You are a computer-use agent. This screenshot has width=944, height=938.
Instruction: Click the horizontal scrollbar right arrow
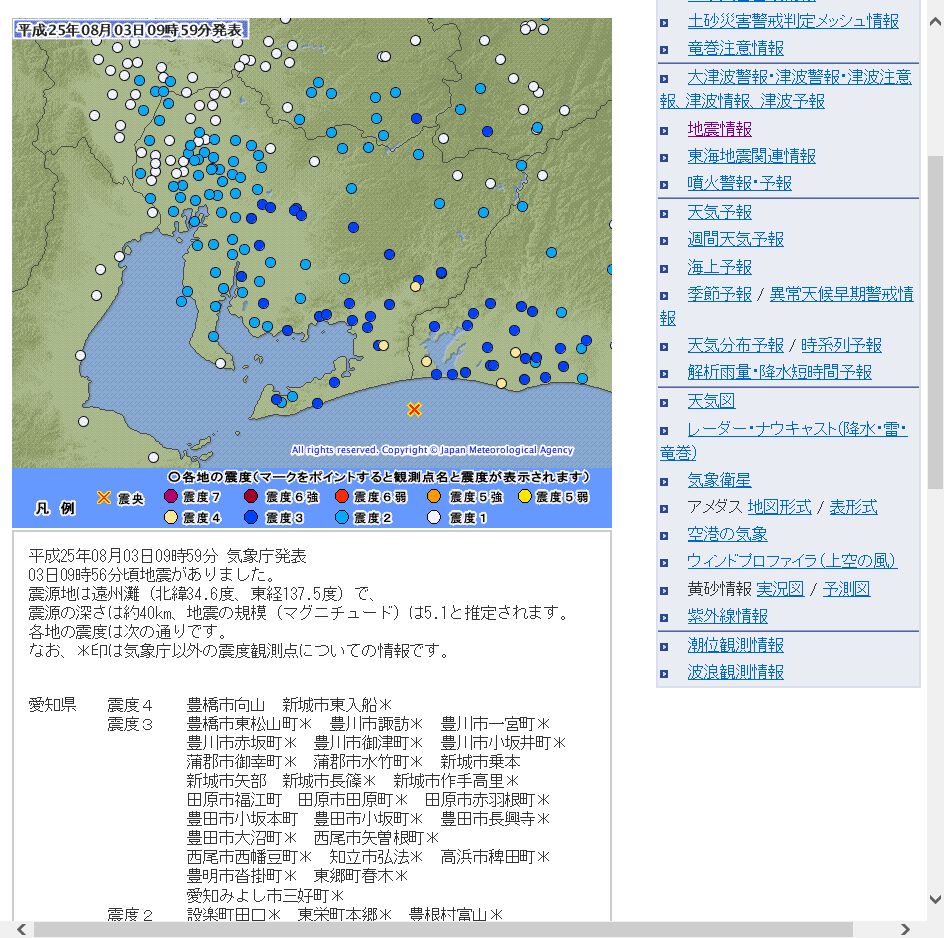click(x=906, y=929)
